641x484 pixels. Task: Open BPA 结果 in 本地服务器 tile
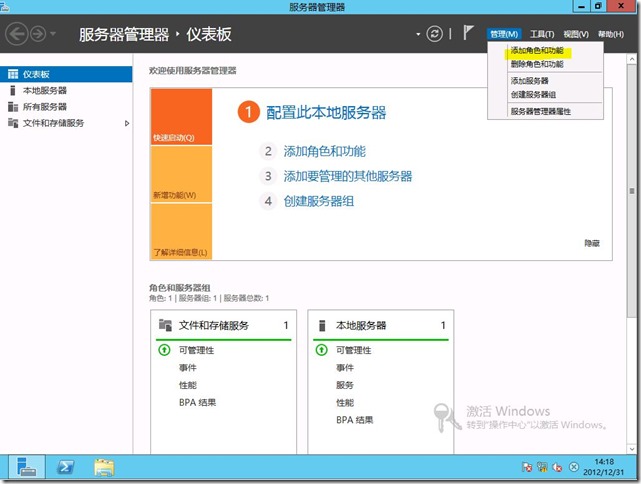point(354,420)
